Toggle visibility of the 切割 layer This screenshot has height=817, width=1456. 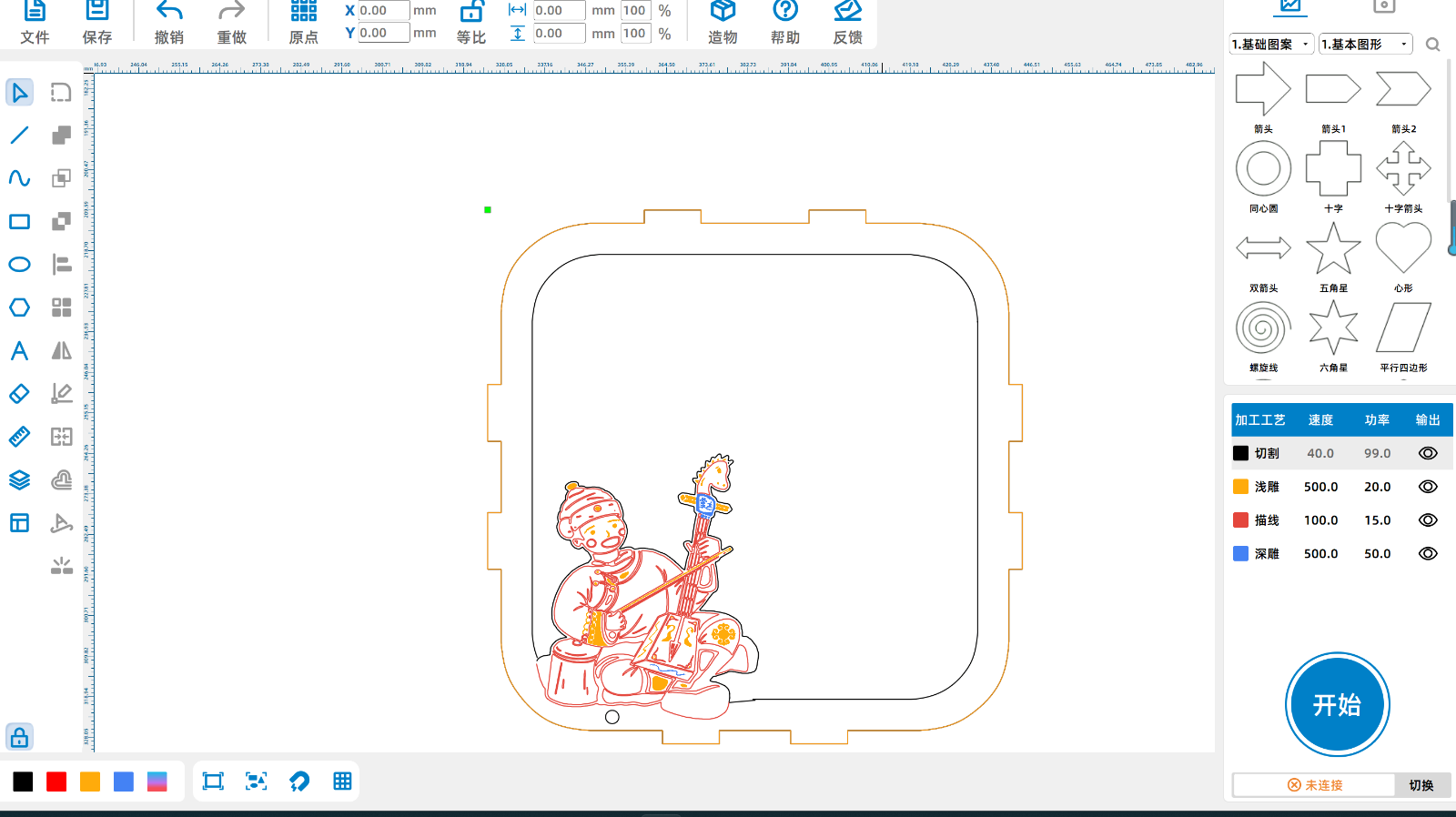pos(1428,453)
